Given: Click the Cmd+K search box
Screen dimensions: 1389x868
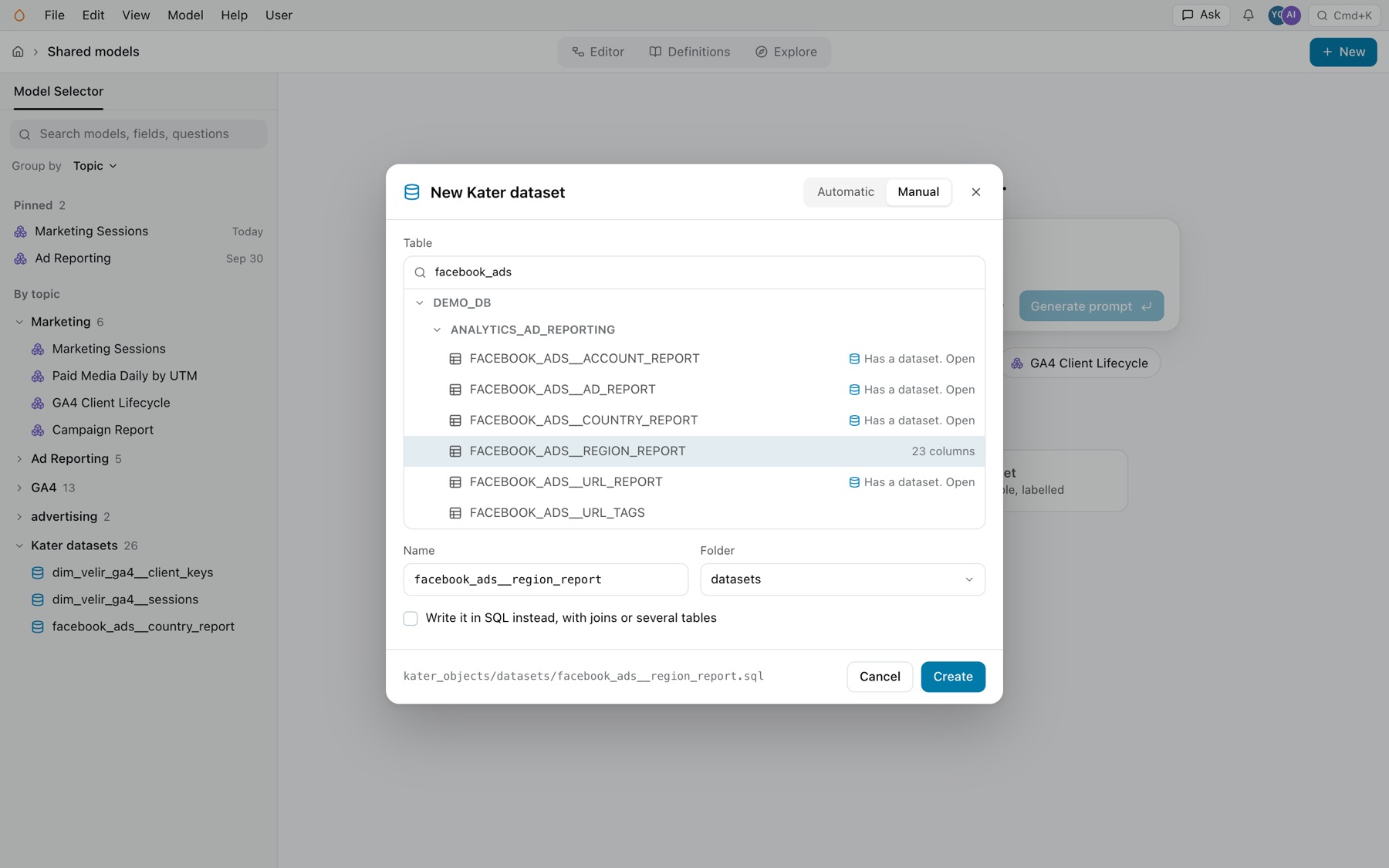Looking at the screenshot, I should pos(1343,15).
